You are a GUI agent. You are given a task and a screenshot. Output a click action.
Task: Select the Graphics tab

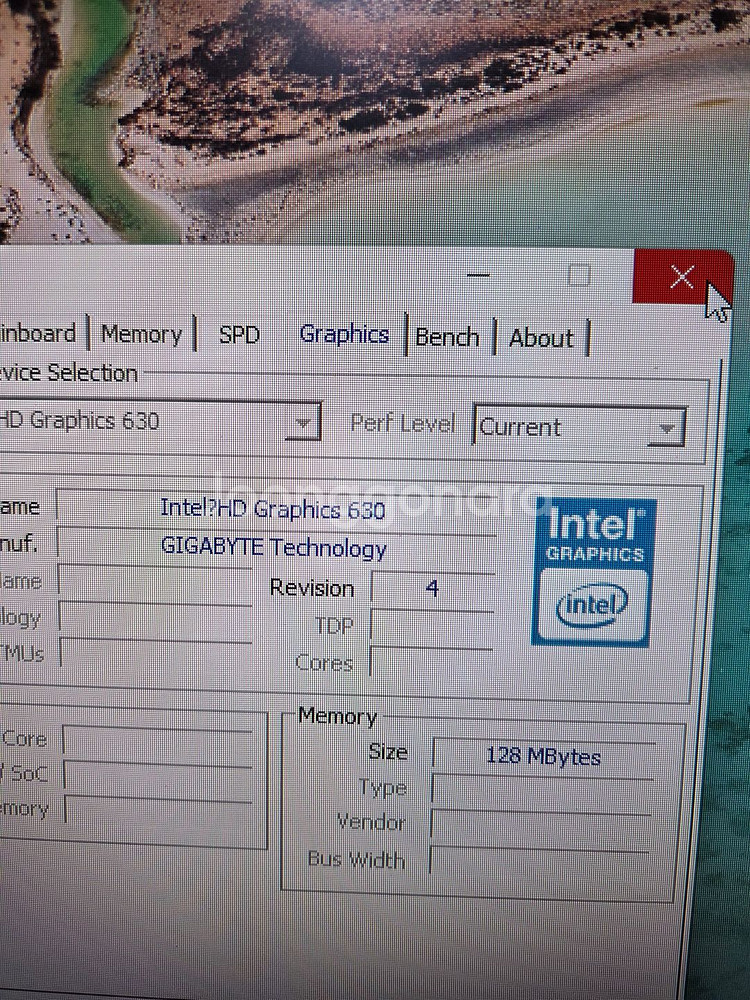344,334
